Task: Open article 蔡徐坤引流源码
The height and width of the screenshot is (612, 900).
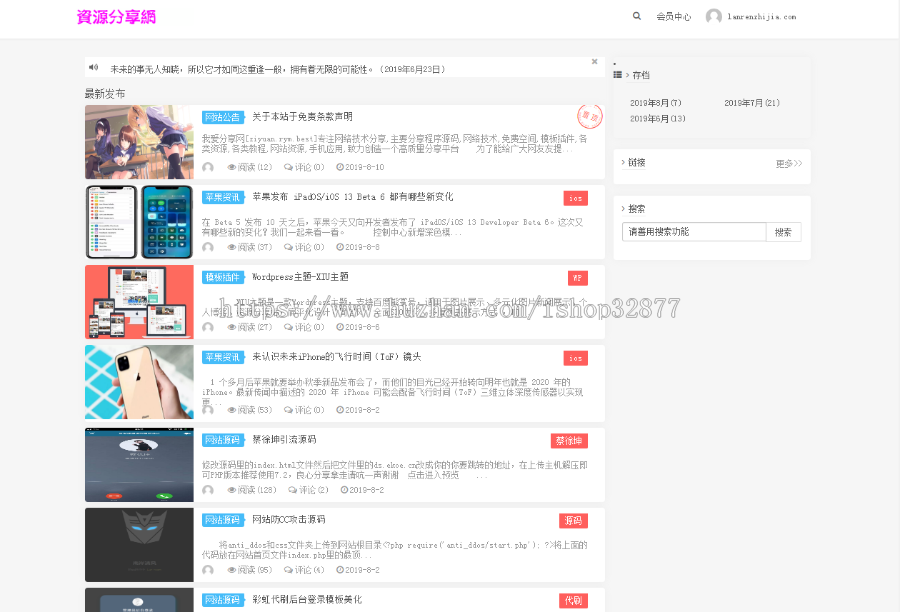Action: pos(285,439)
